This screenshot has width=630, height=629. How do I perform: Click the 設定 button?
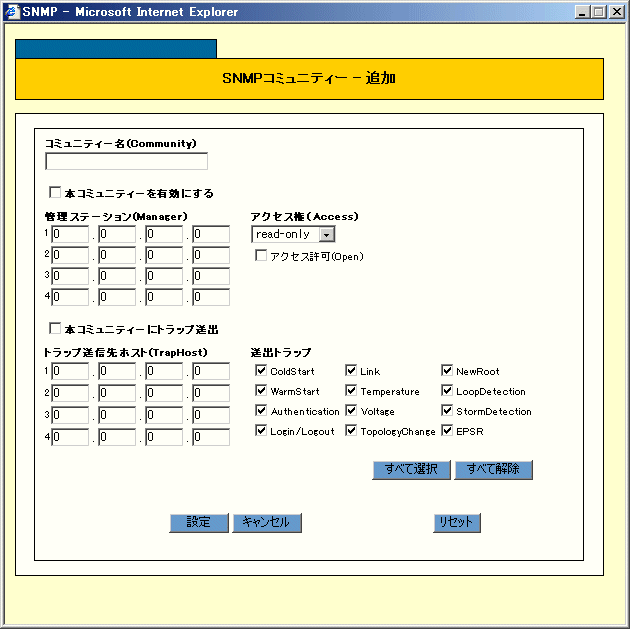[199, 523]
